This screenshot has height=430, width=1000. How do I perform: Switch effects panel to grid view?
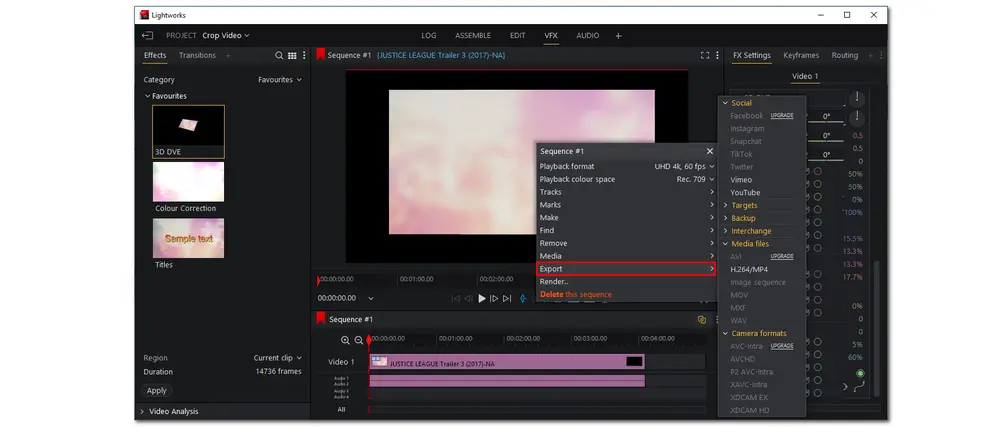tap(291, 56)
